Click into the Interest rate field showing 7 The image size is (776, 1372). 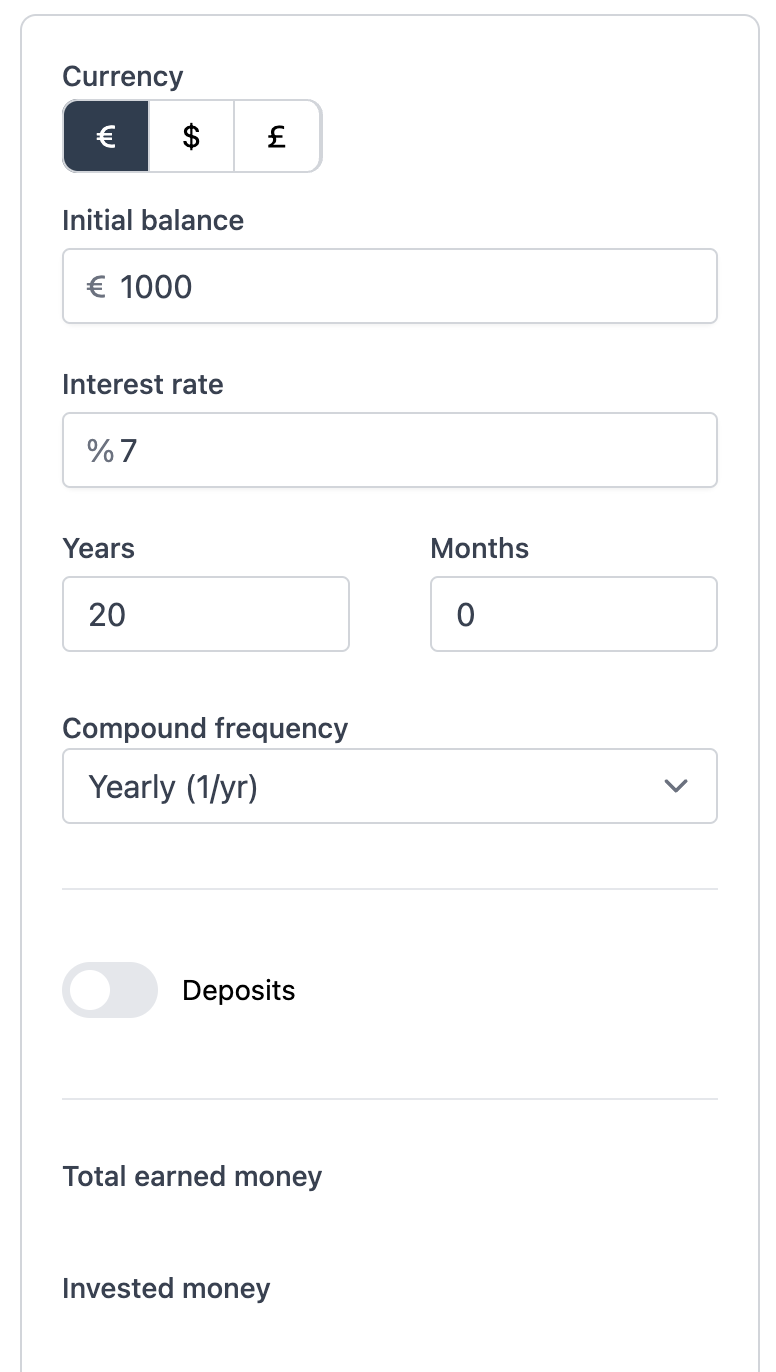[410, 451]
